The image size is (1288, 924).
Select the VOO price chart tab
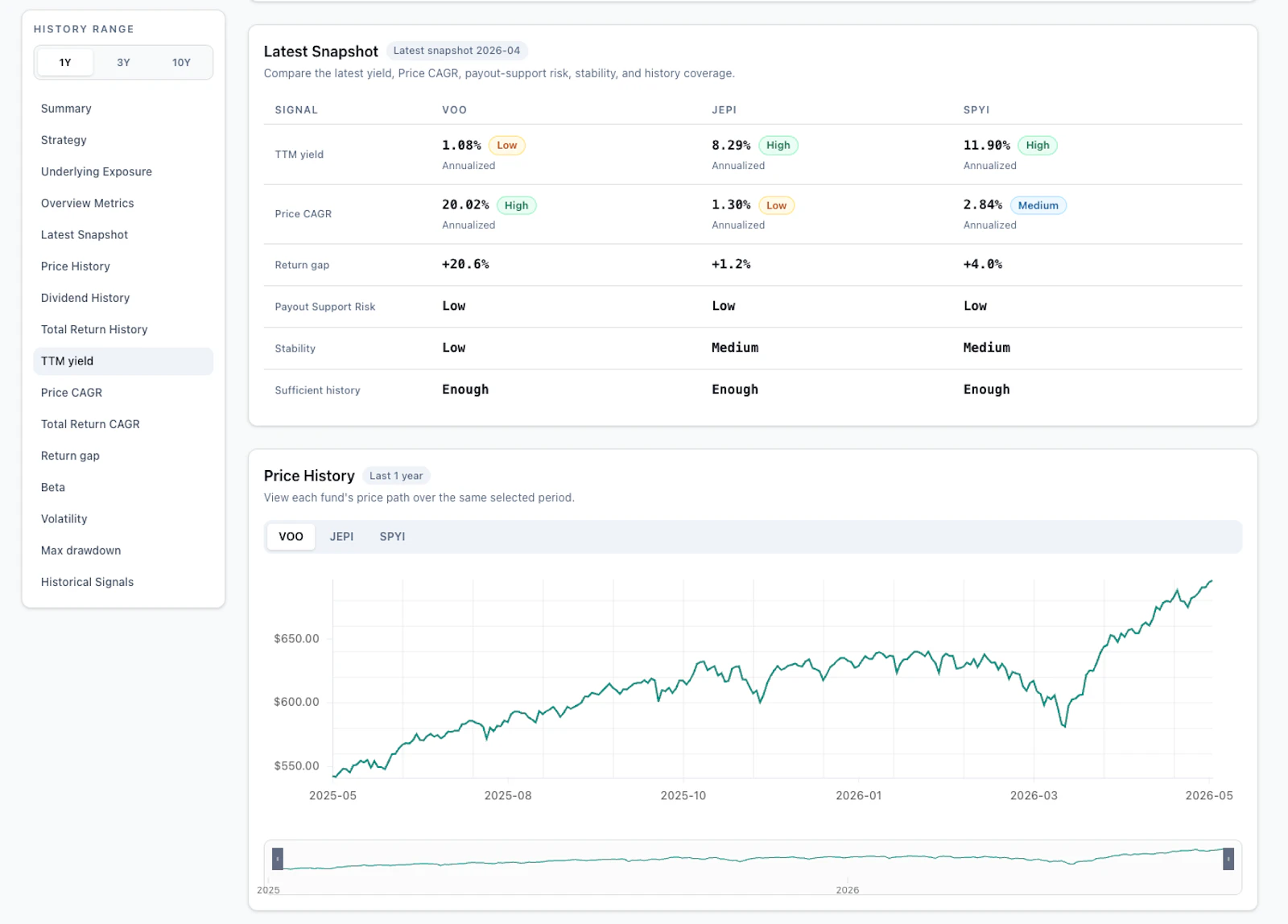point(291,537)
